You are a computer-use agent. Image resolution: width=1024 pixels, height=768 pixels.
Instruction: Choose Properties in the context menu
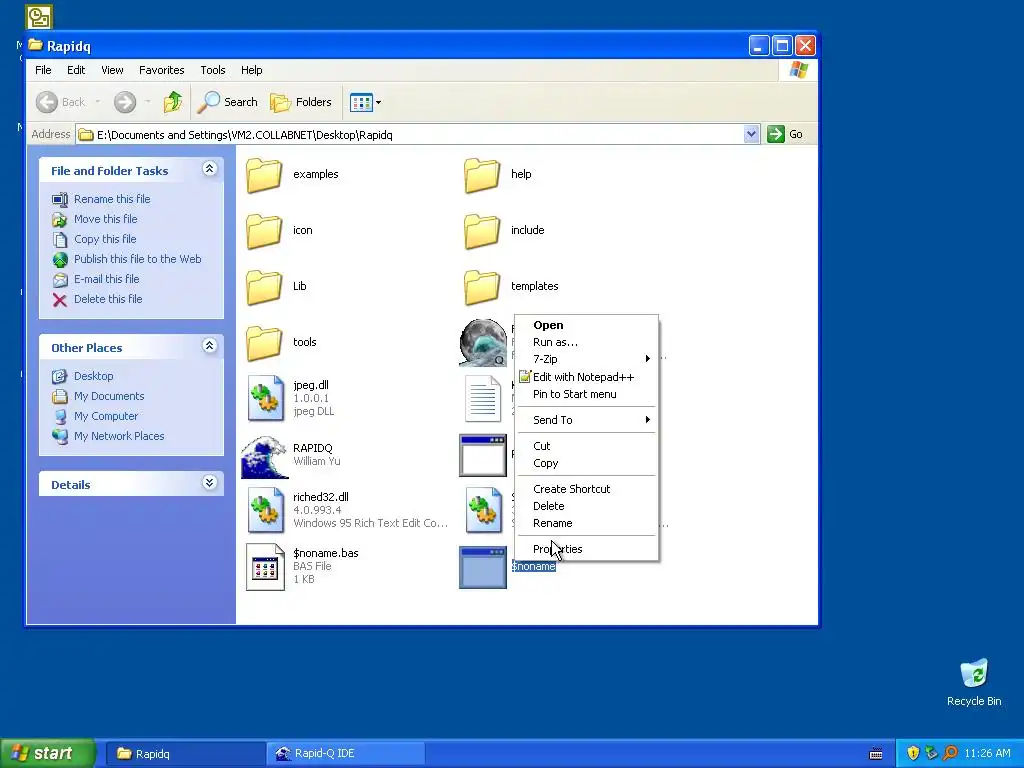[586, 549]
